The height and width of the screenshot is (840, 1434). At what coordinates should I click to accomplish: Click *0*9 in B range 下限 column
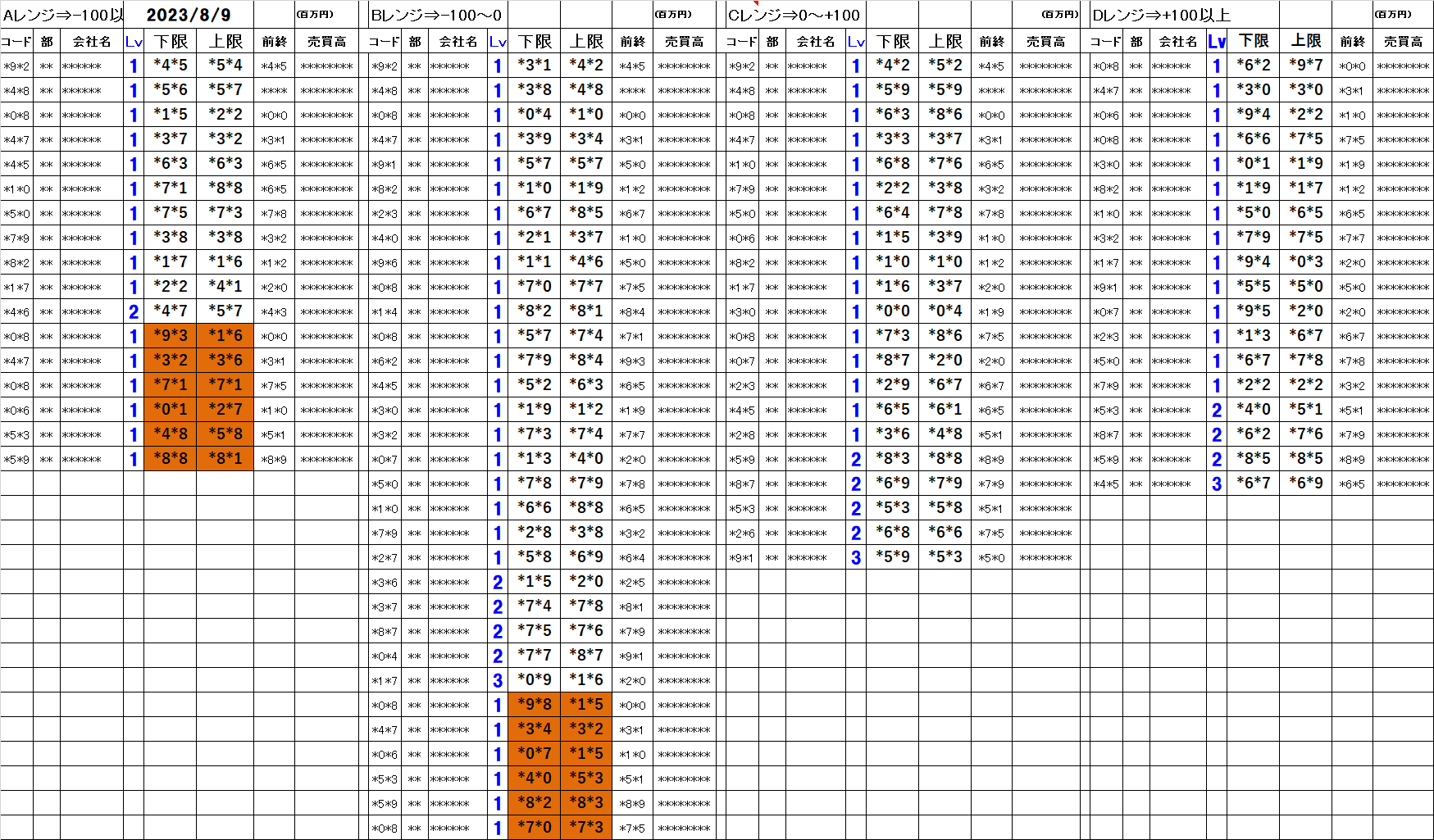tap(535, 680)
